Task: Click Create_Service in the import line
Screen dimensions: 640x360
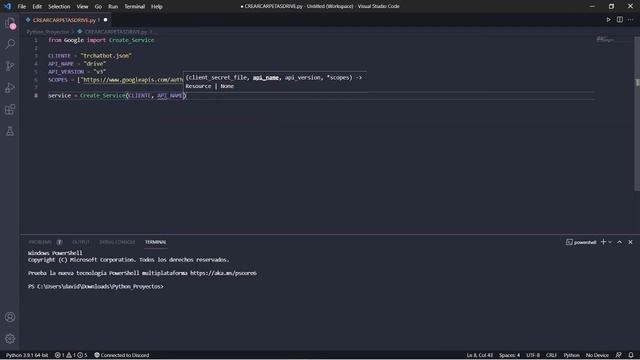Action: pos(131,40)
